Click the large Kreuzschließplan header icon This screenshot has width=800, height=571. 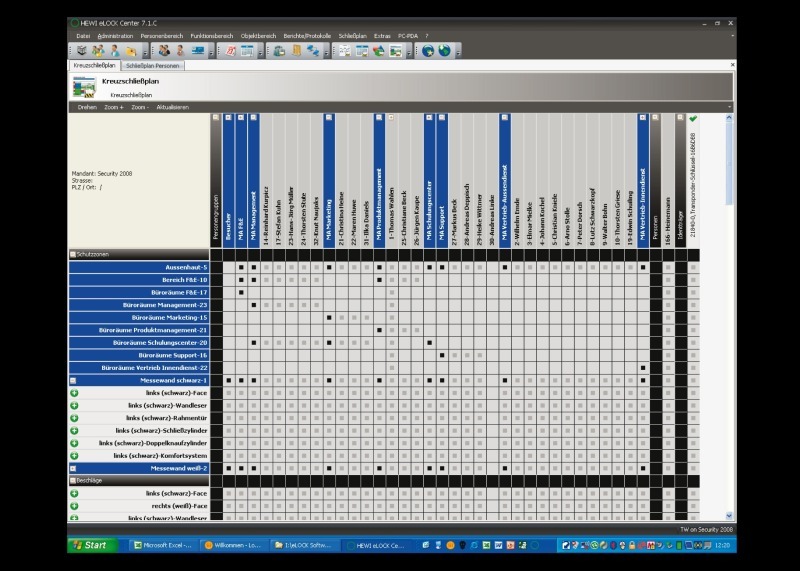tap(84, 87)
